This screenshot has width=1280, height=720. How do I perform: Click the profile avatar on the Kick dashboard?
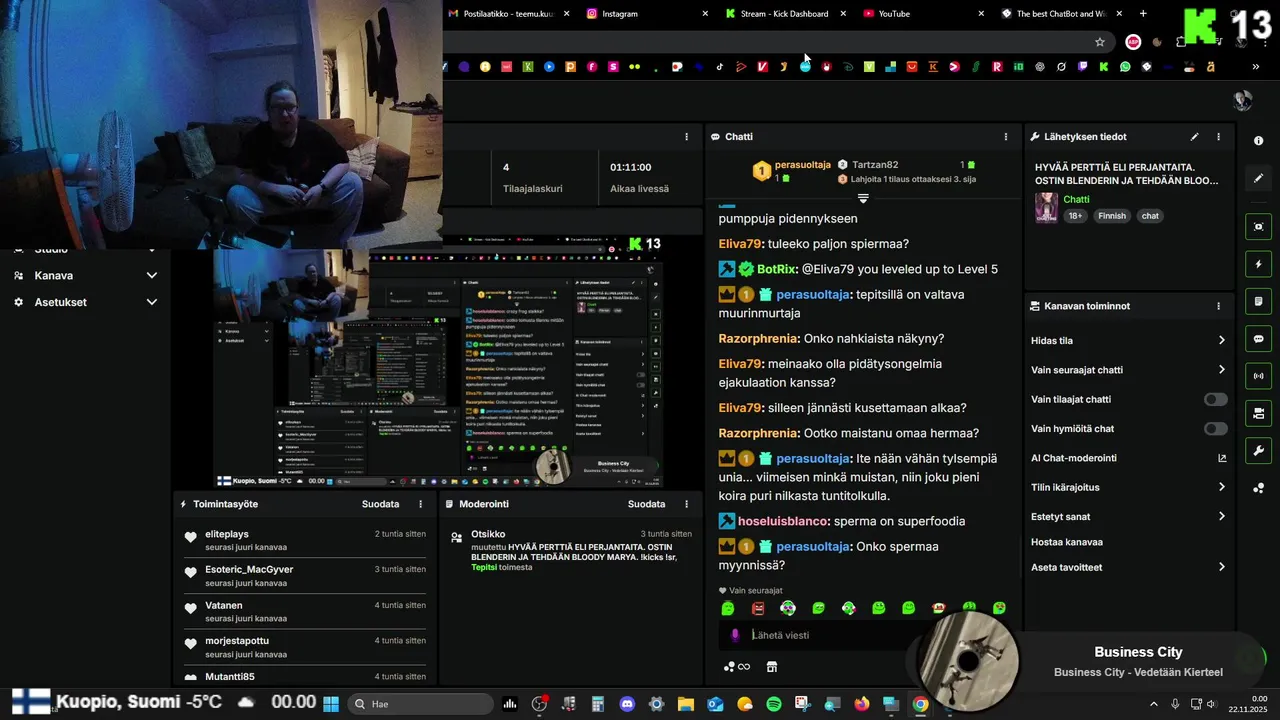[x=1243, y=100]
